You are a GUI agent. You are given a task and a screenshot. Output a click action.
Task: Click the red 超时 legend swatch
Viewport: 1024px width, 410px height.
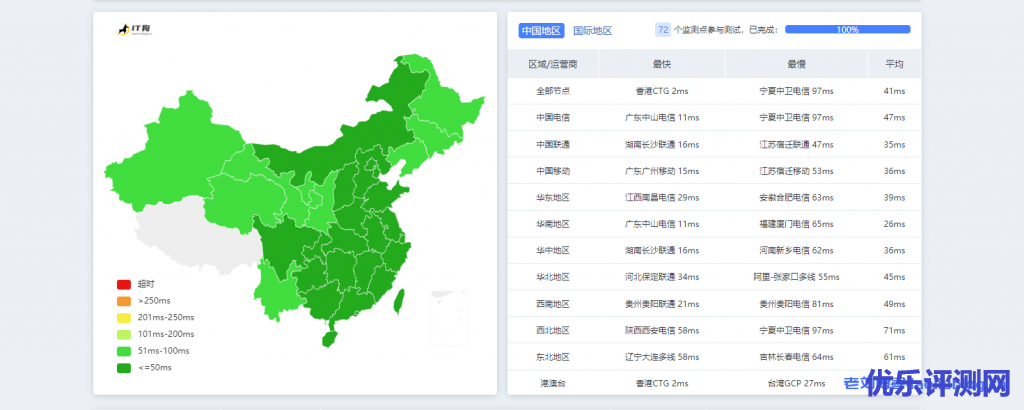tap(124, 284)
